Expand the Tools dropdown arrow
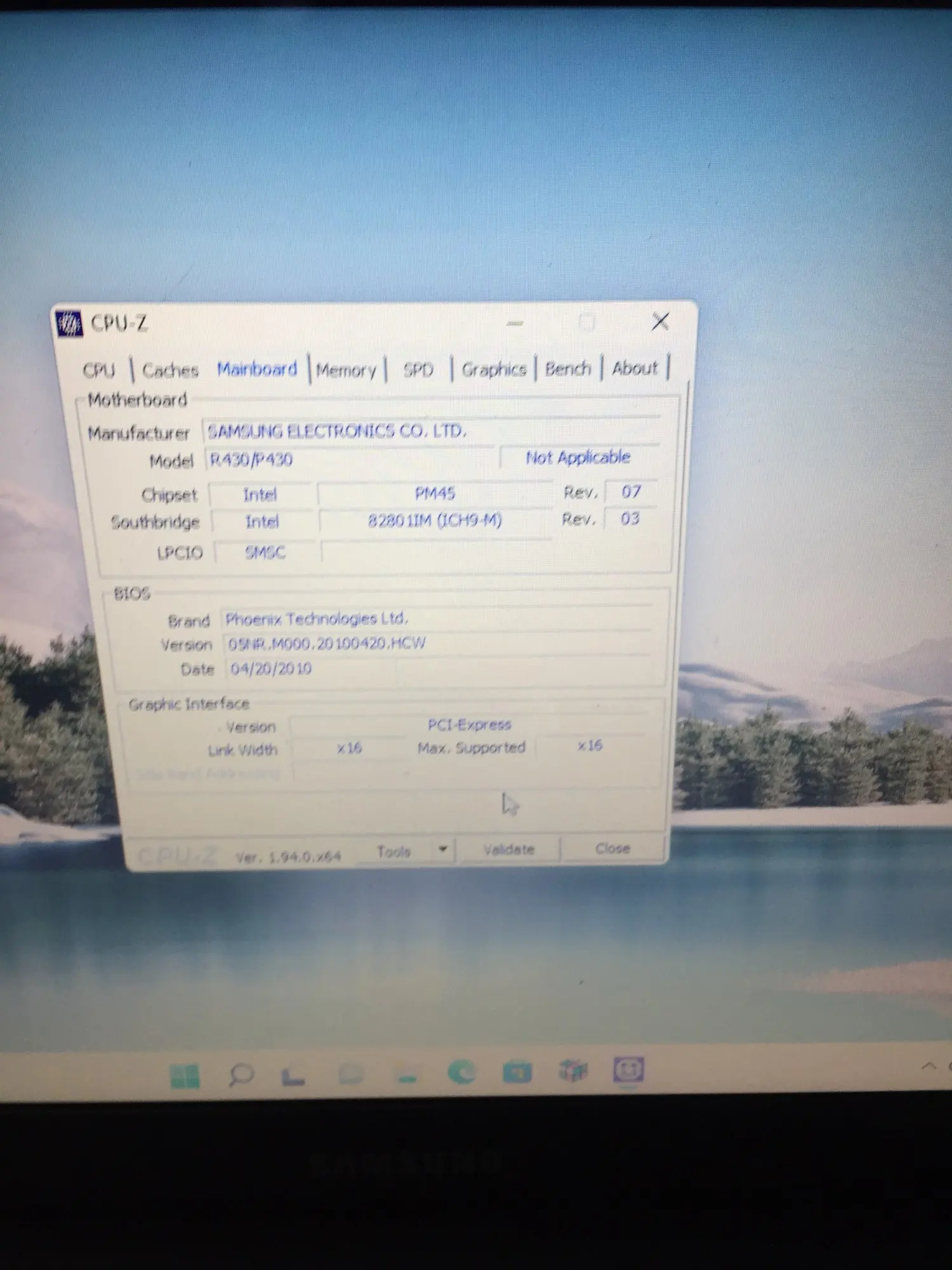This screenshot has height=1270, width=952. 443,848
